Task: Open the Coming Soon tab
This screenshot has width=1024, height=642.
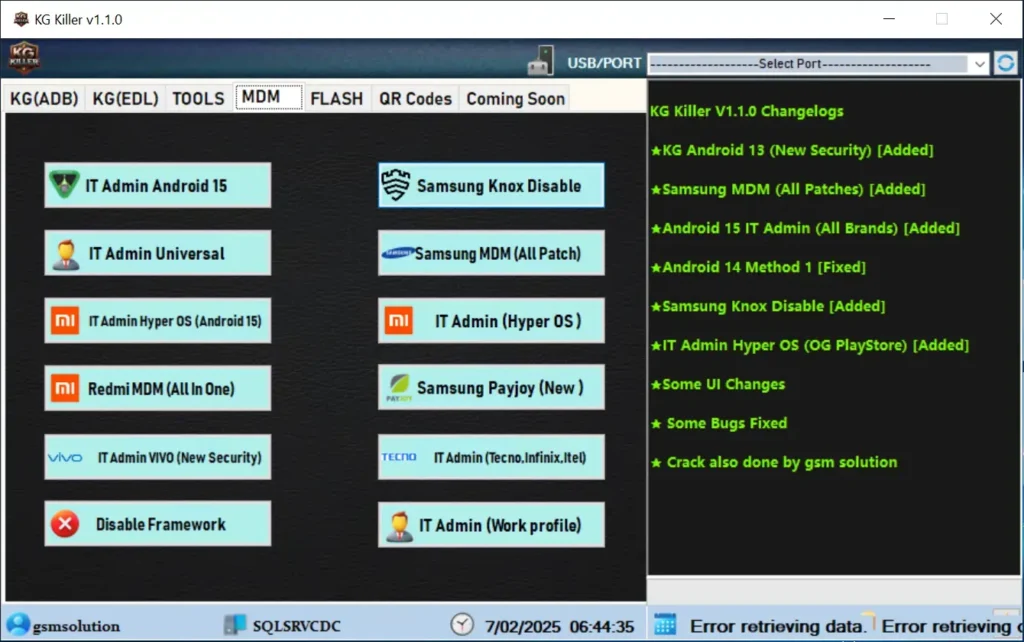Action: (515, 99)
